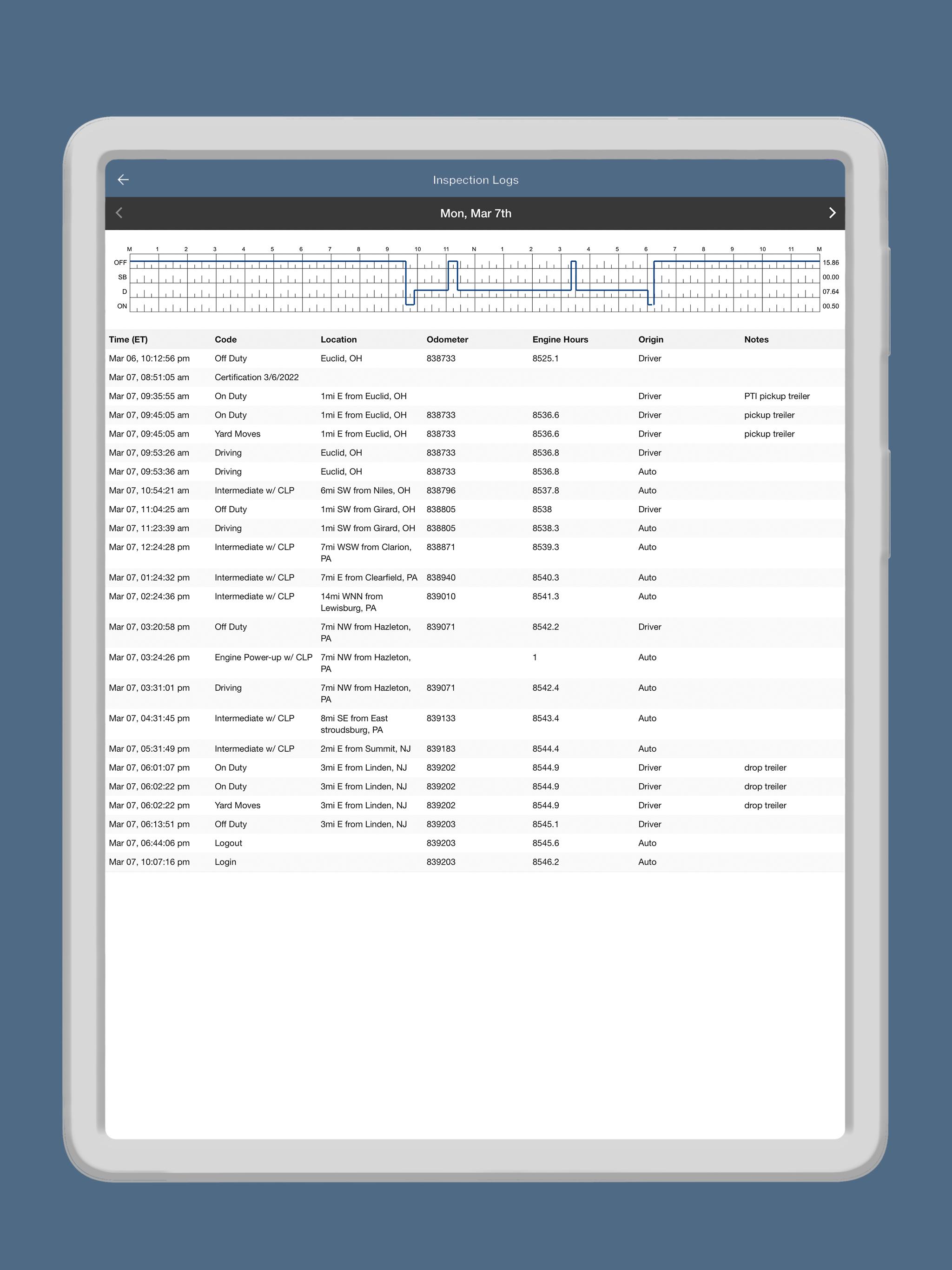Image resolution: width=952 pixels, height=1270 pixels.
Task: Go to the next day using the right chevron
Action: tap(832, 213)
